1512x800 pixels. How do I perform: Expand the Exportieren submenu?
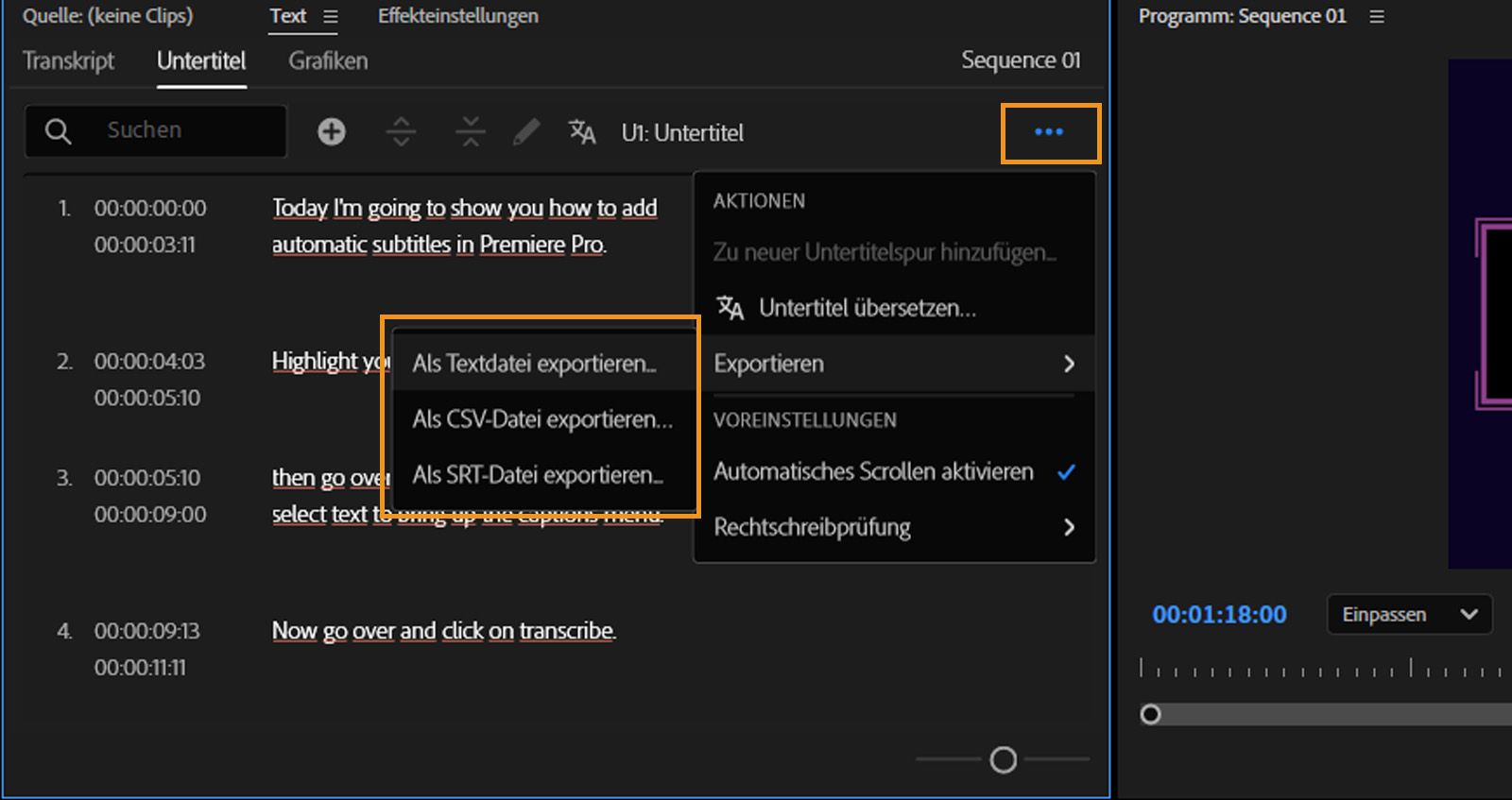tap(893, 364)
